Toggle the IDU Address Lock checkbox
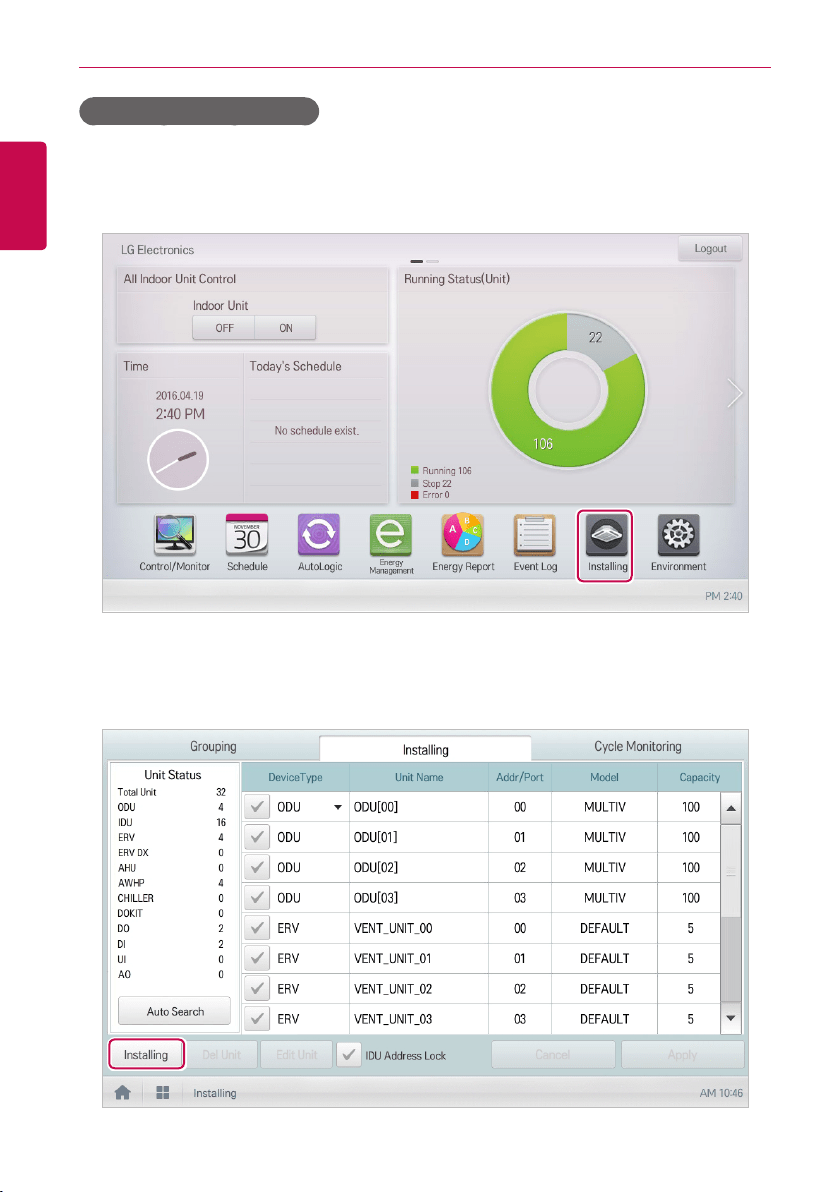Image resolution: width=840 pixels, height=1192 pixels. tap(348, 1054)
